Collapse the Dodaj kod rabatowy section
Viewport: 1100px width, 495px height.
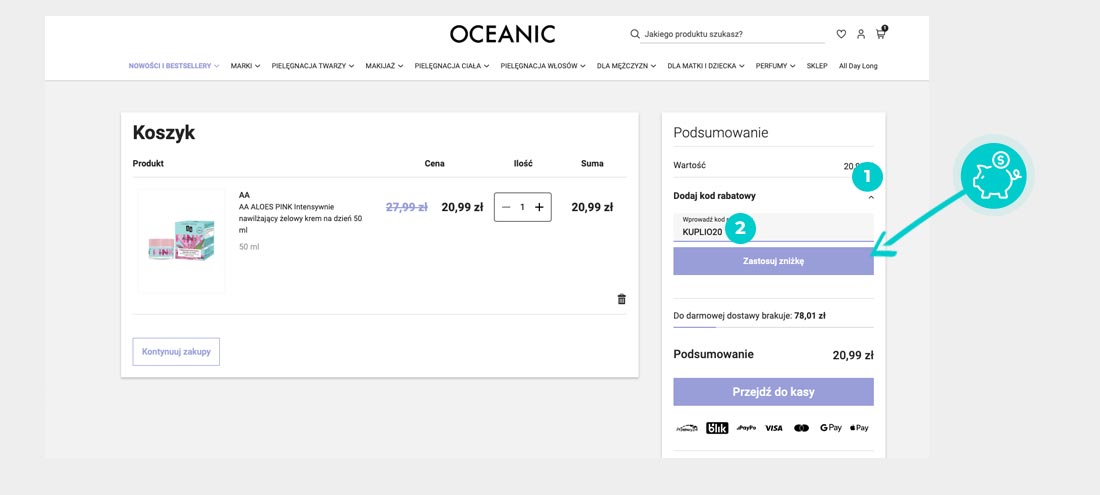[x=871, y=197]
